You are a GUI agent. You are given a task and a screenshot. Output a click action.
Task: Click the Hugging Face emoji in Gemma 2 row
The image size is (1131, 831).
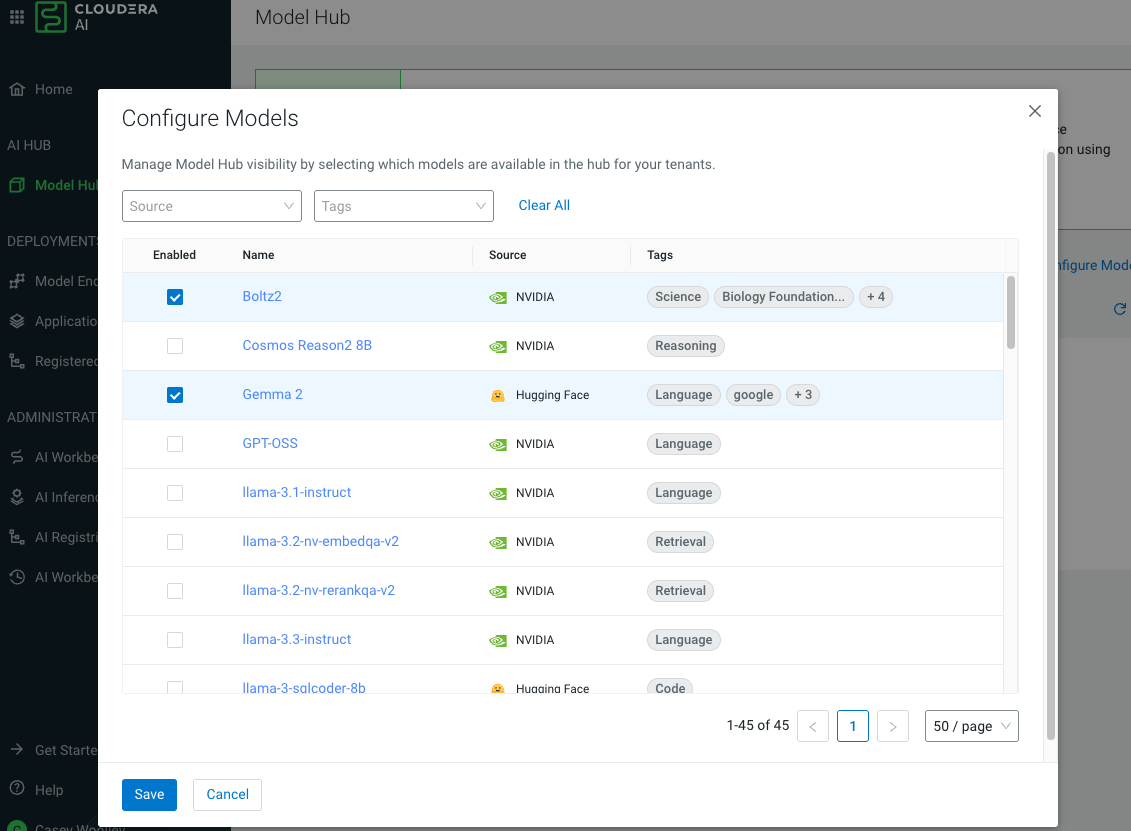click(x=498, y=395)
